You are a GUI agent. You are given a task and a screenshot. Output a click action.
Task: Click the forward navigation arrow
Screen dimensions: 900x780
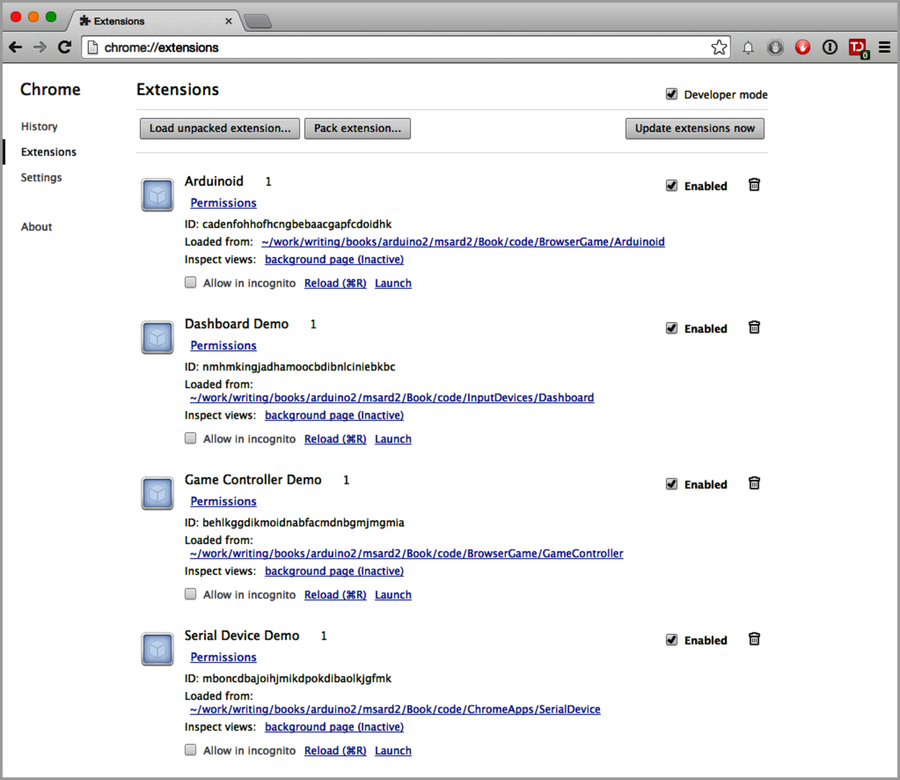click(38, 47)
